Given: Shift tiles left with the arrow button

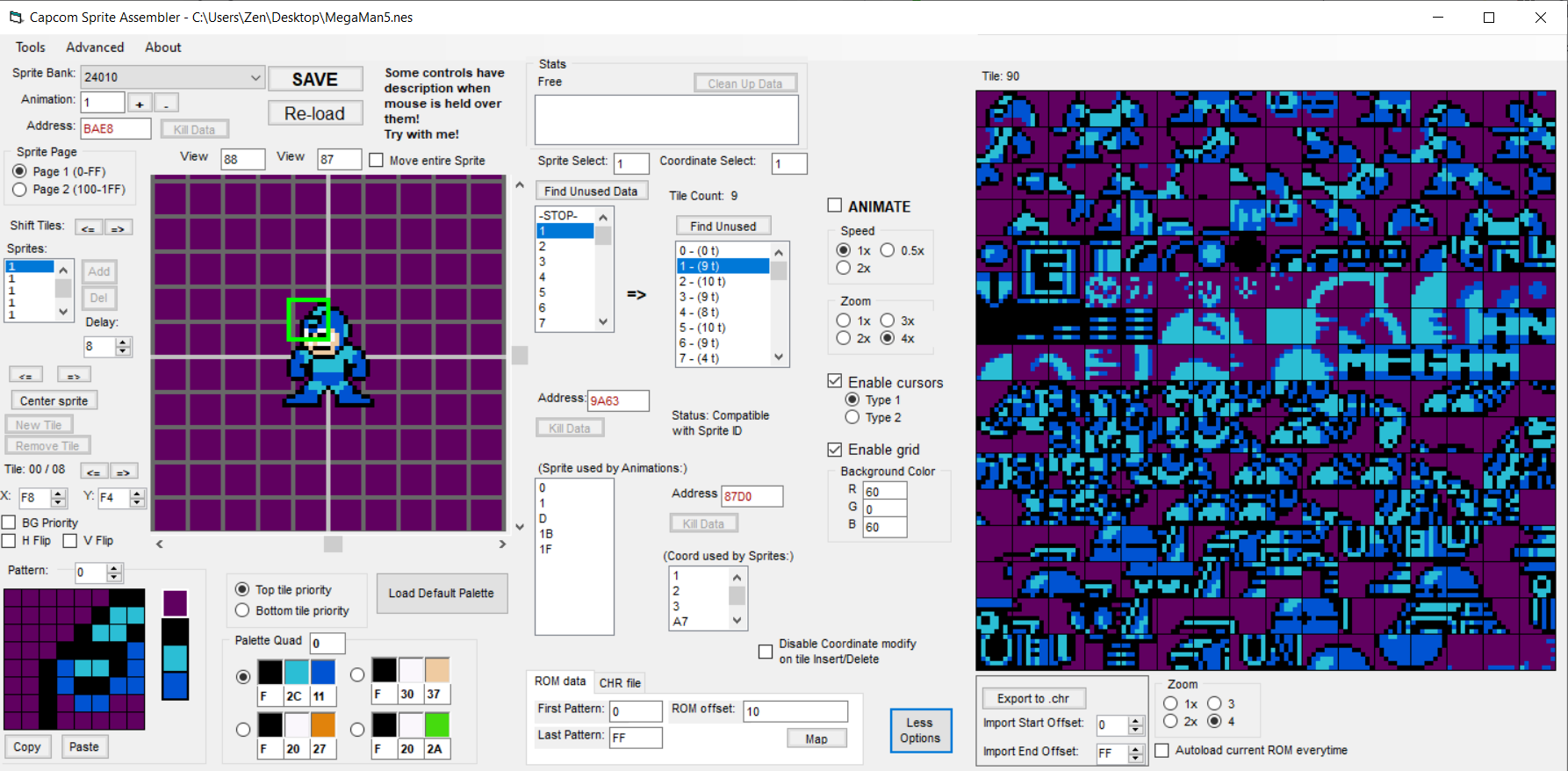Looking at the screenshot, I should click(x=88, y=227).
